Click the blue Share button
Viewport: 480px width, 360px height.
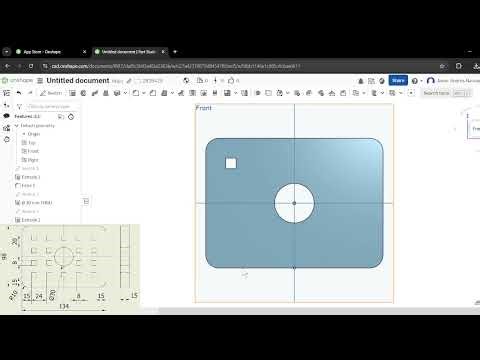pos(398,80)
